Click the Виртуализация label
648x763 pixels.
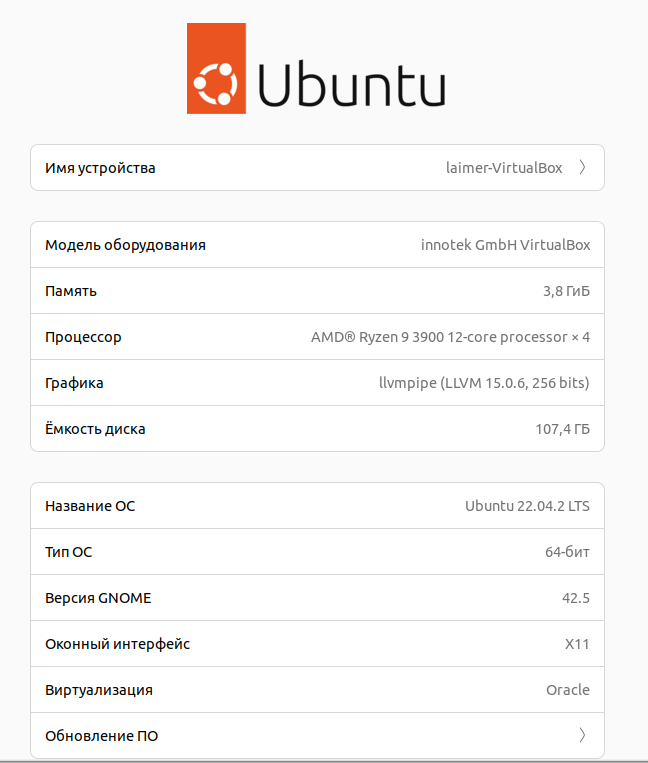click(99, 690)
